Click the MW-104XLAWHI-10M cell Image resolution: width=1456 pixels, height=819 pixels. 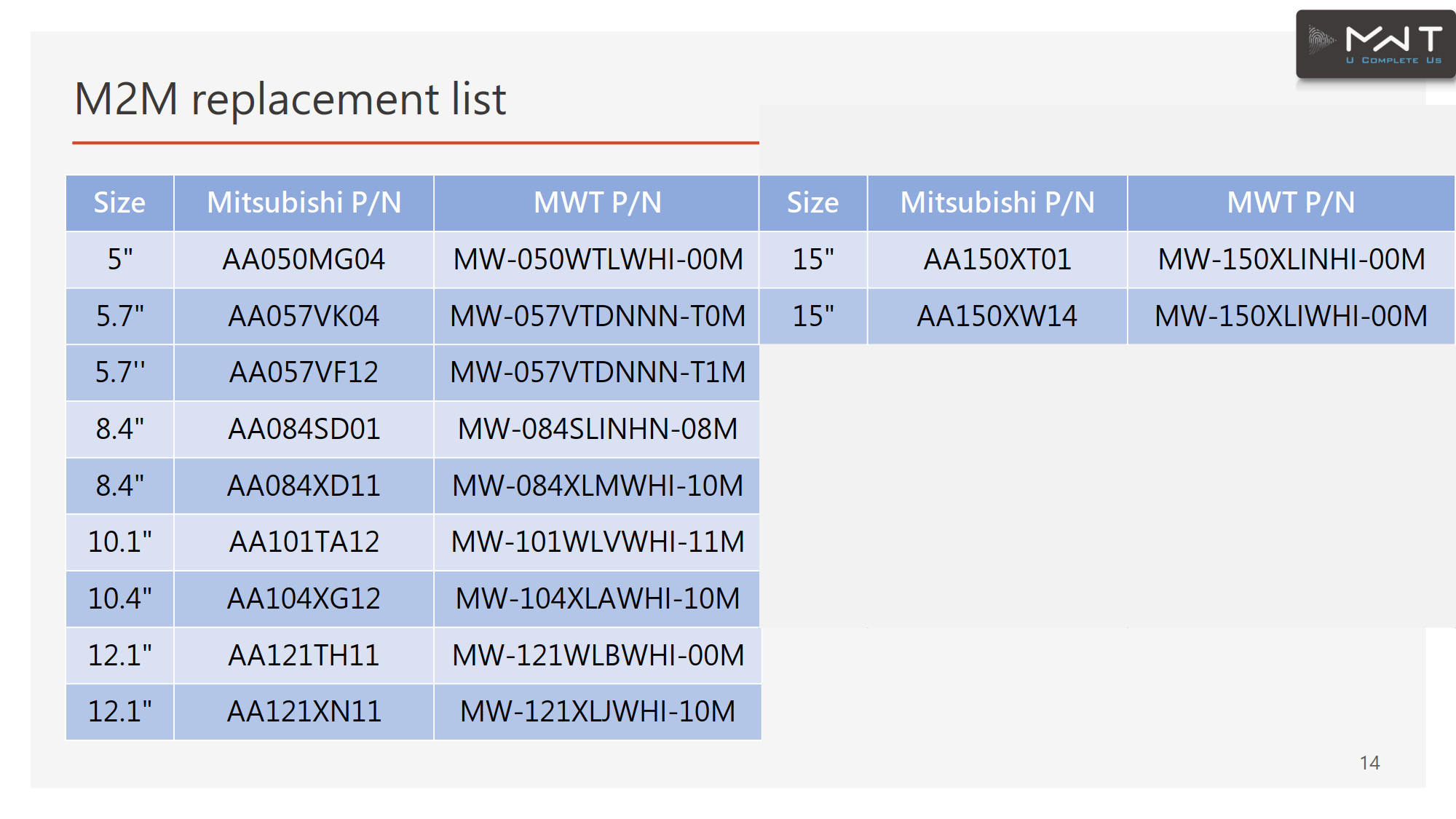pos(597,598)
